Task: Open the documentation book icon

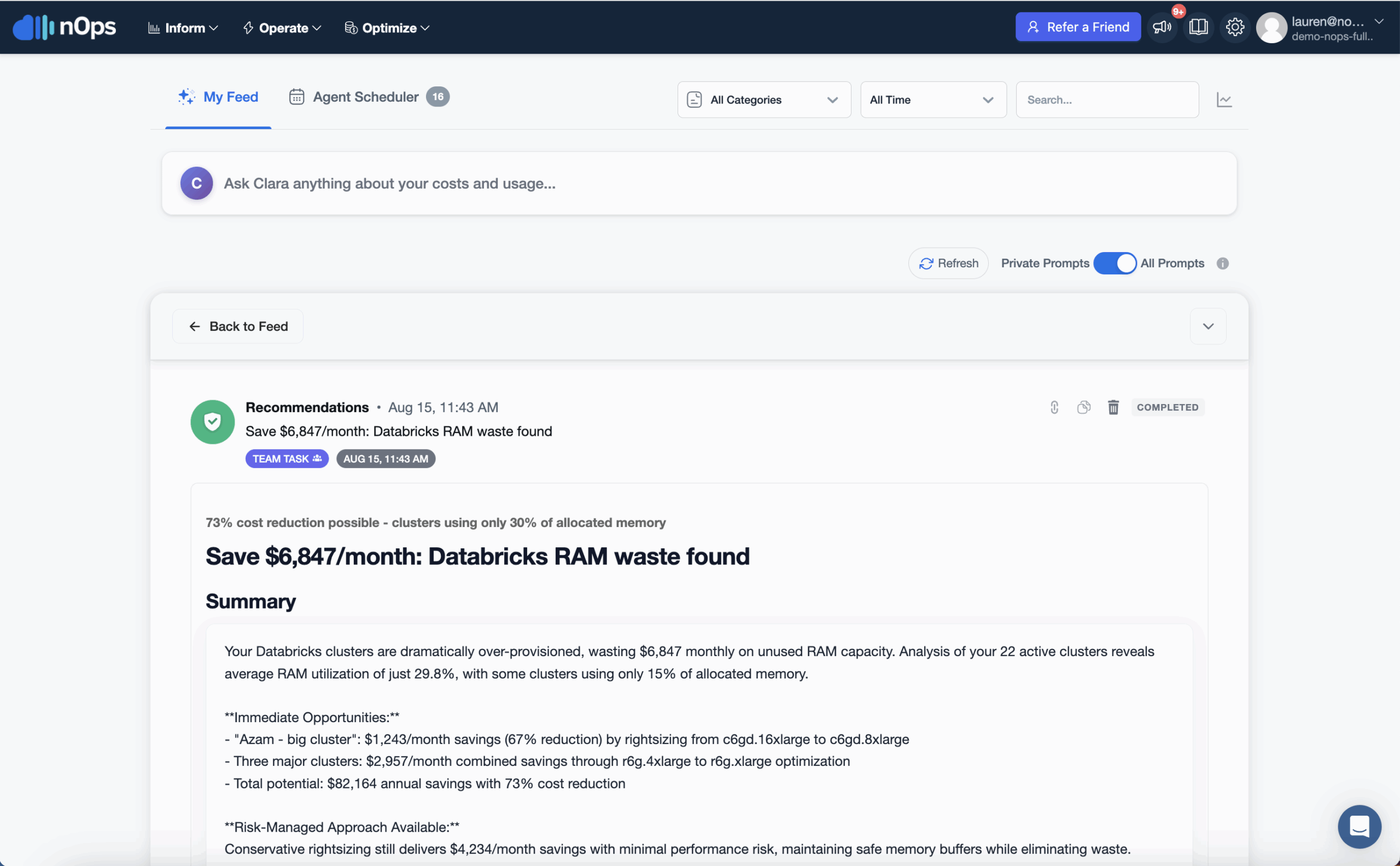Action: pyautogui.click(x=1198, y=27)
